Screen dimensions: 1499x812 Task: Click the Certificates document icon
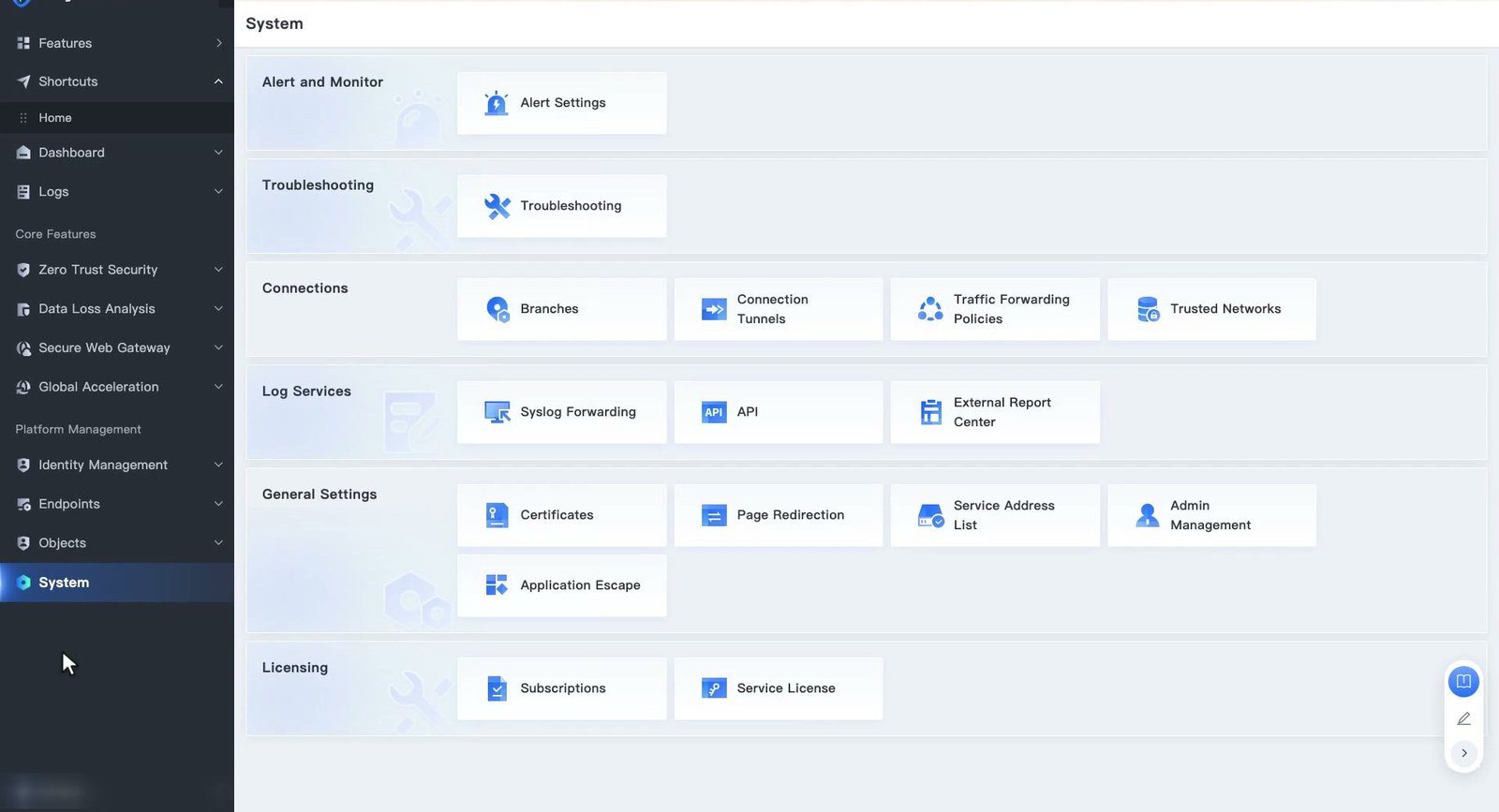click(x=497, y=515)
